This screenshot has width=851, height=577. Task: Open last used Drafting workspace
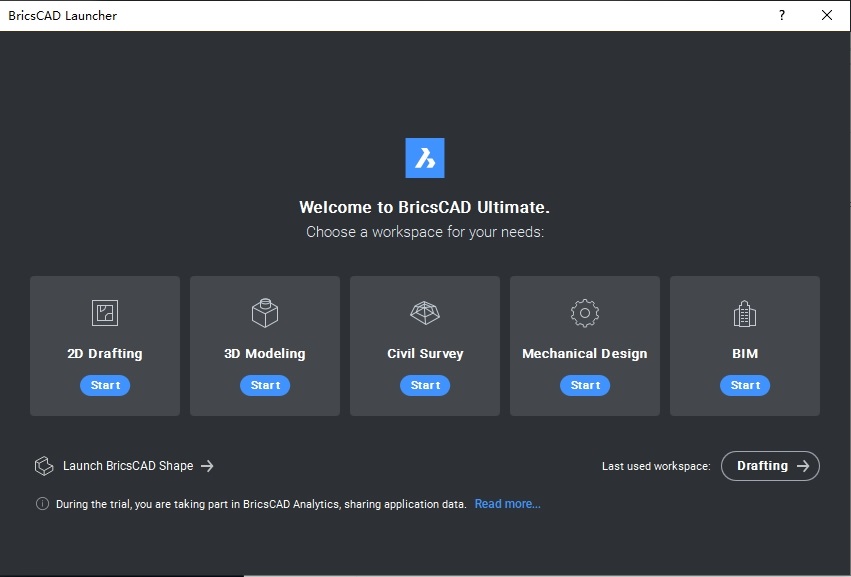point(770,466)
